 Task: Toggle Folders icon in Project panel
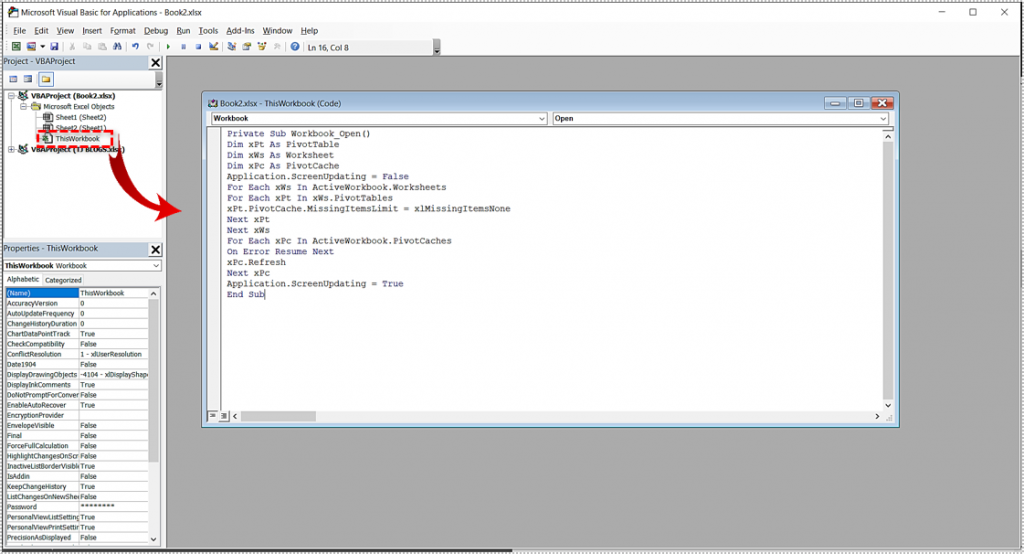click(x=46, y=79)
